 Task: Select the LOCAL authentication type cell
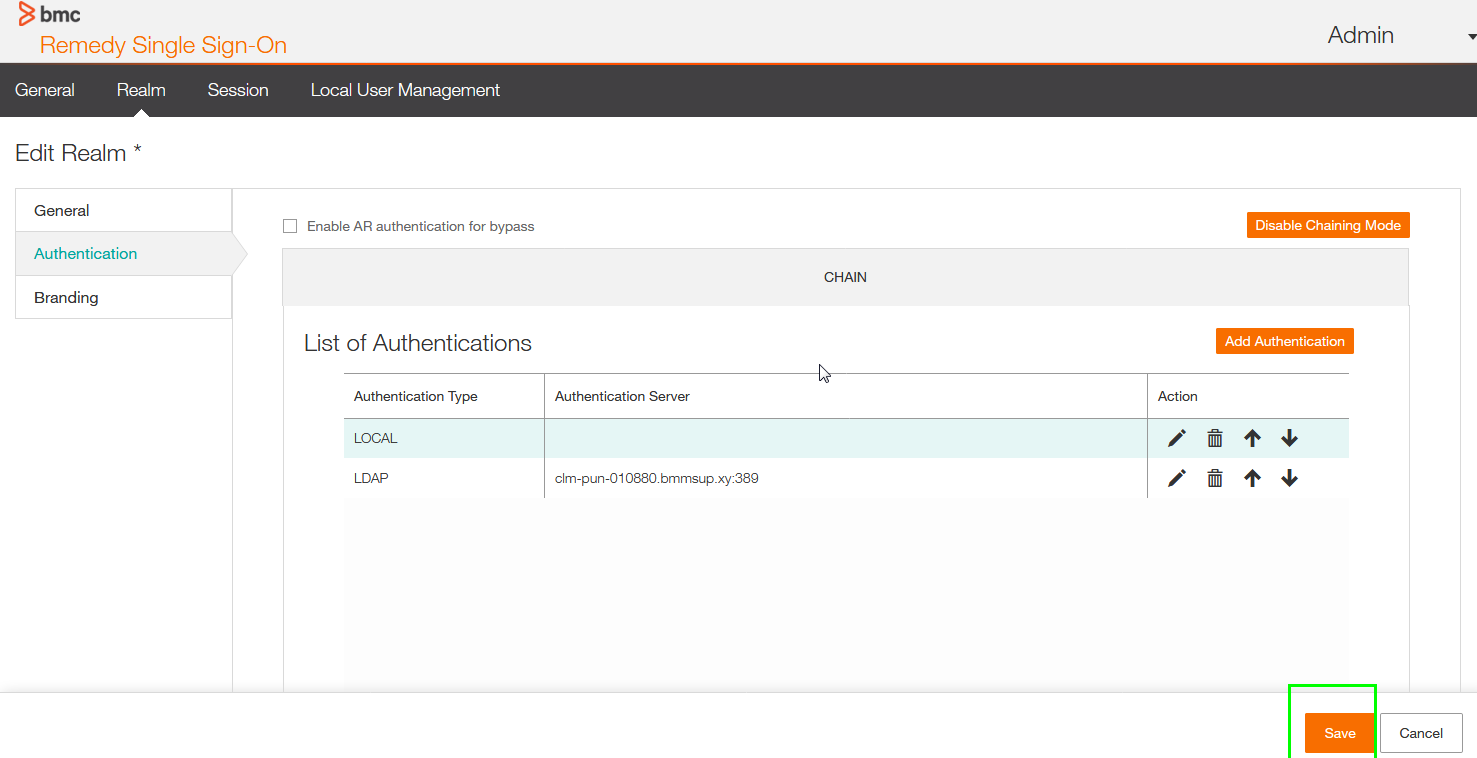444,438
